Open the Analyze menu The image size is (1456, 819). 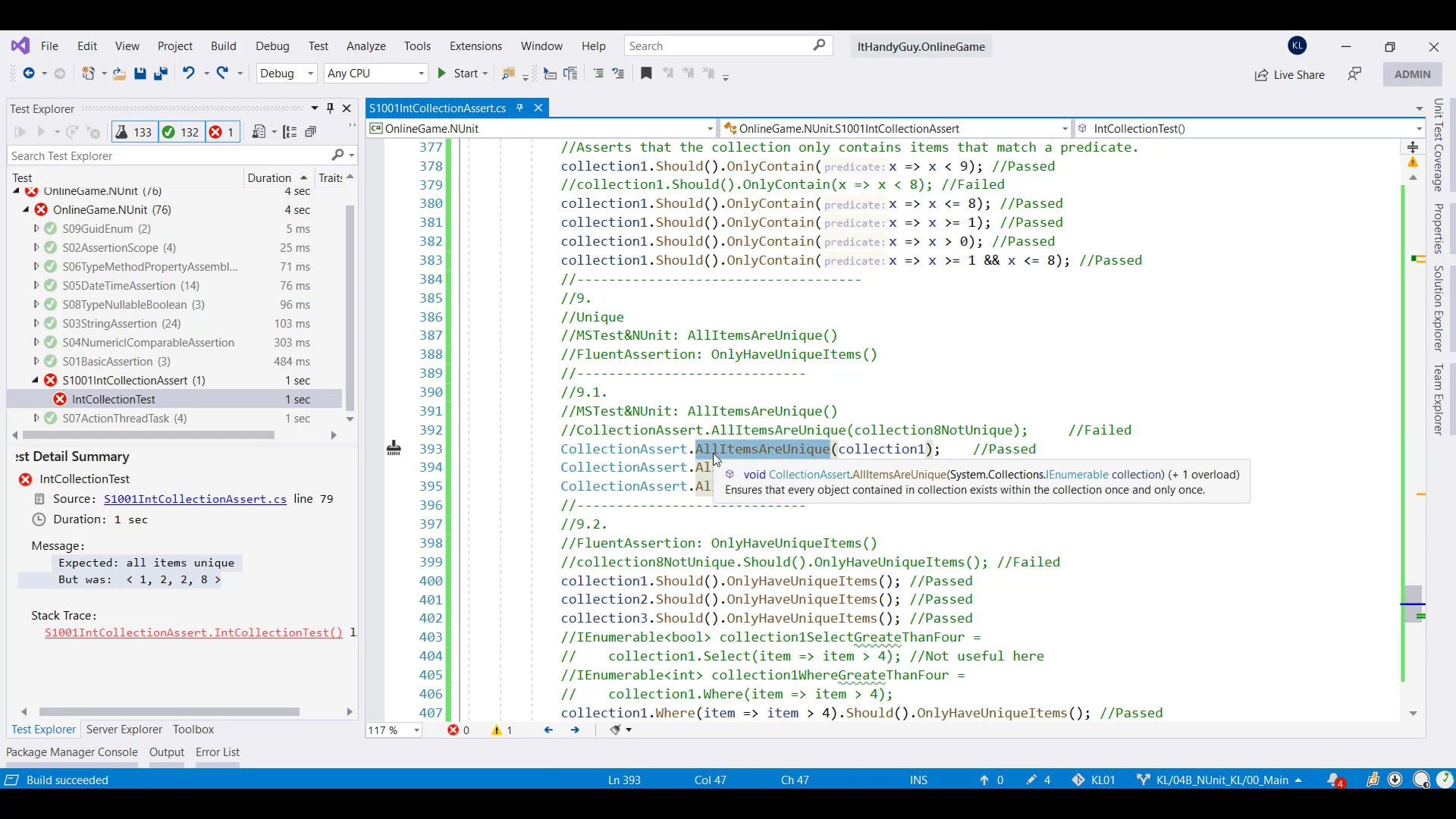(x=366, y=46)
